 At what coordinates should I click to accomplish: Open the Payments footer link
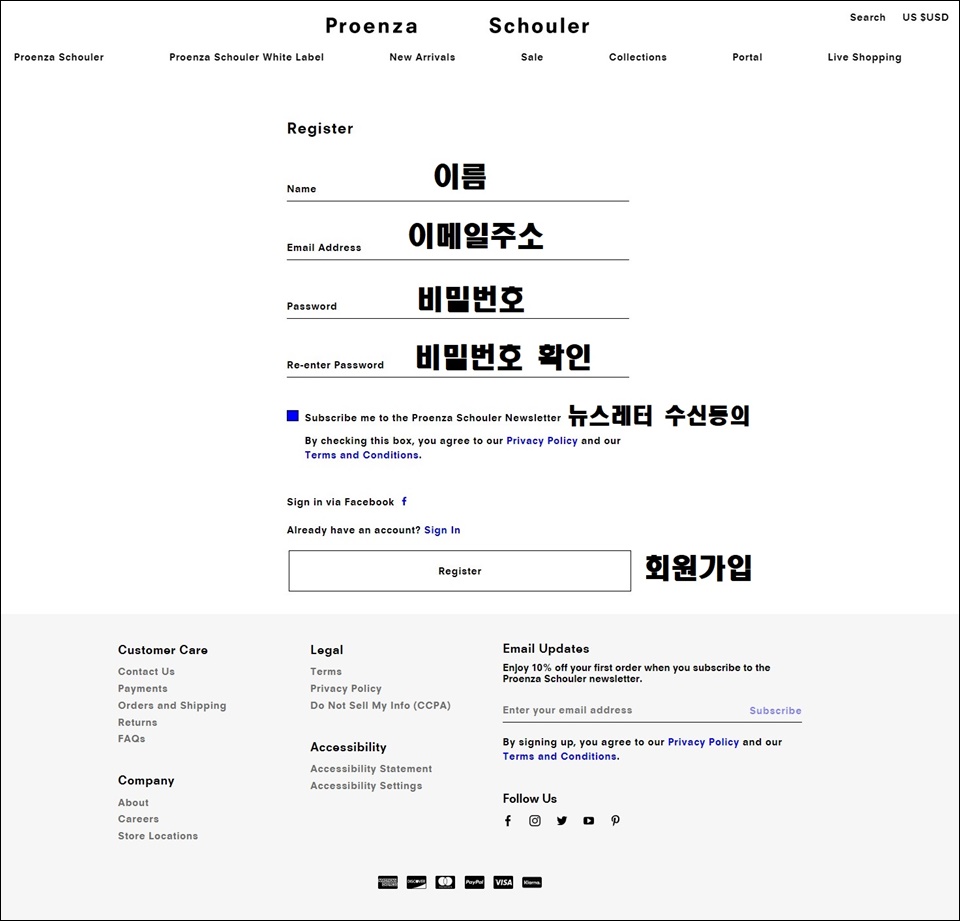click(x=143, y=689)
